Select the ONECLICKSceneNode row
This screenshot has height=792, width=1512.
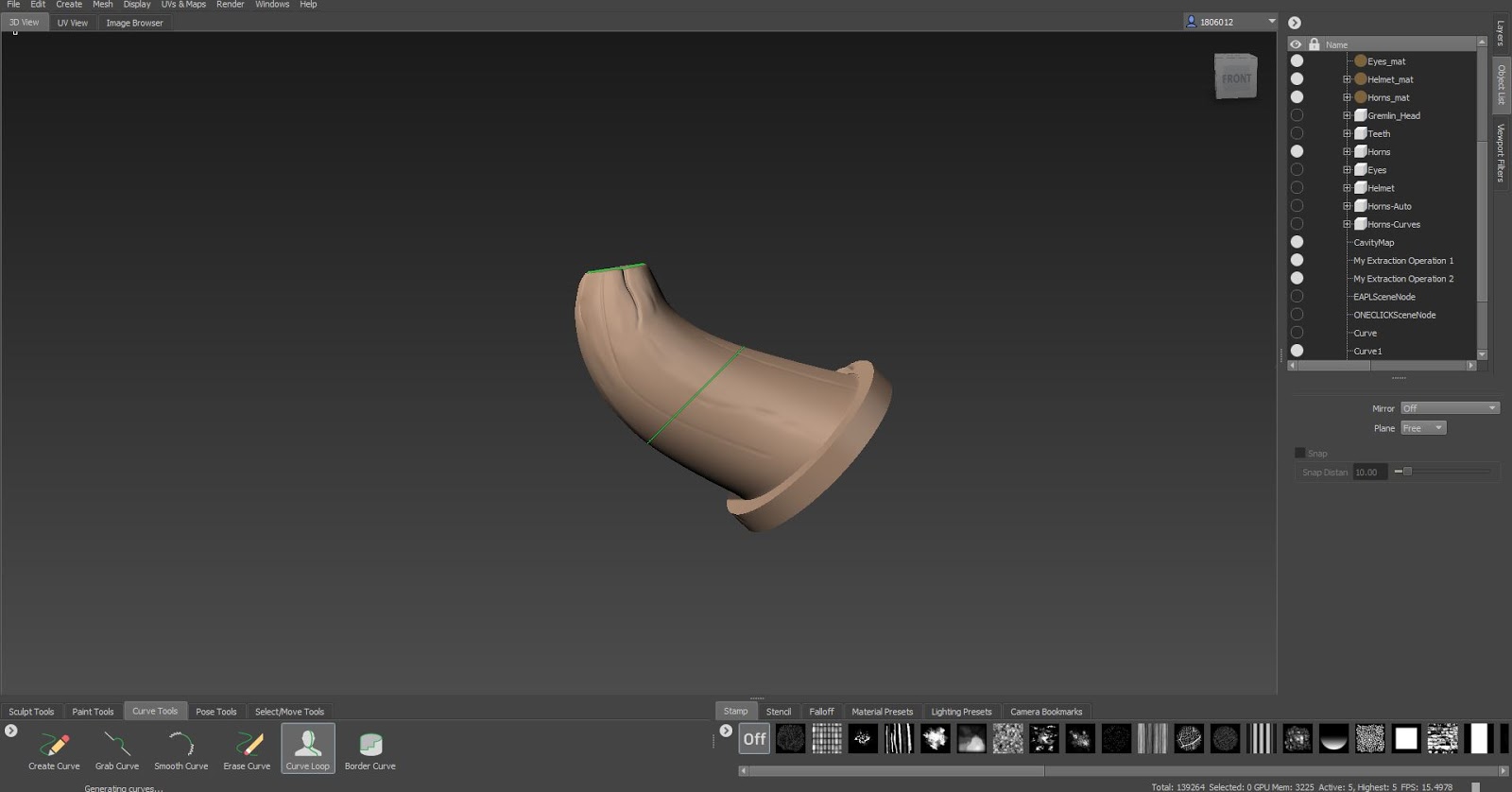[x=1395, y=315]
